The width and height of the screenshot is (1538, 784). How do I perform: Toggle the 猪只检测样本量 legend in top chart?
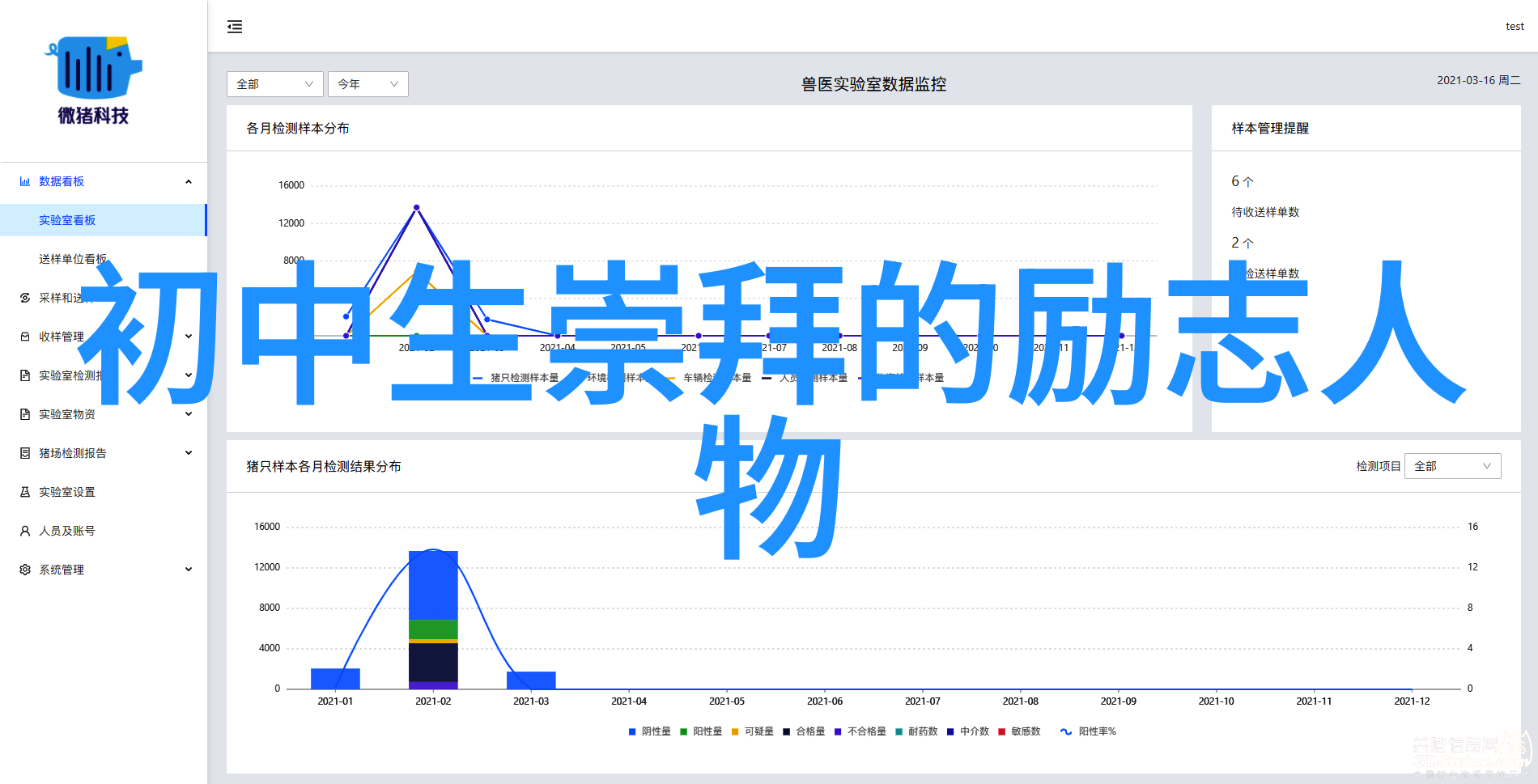pos(516,378)
